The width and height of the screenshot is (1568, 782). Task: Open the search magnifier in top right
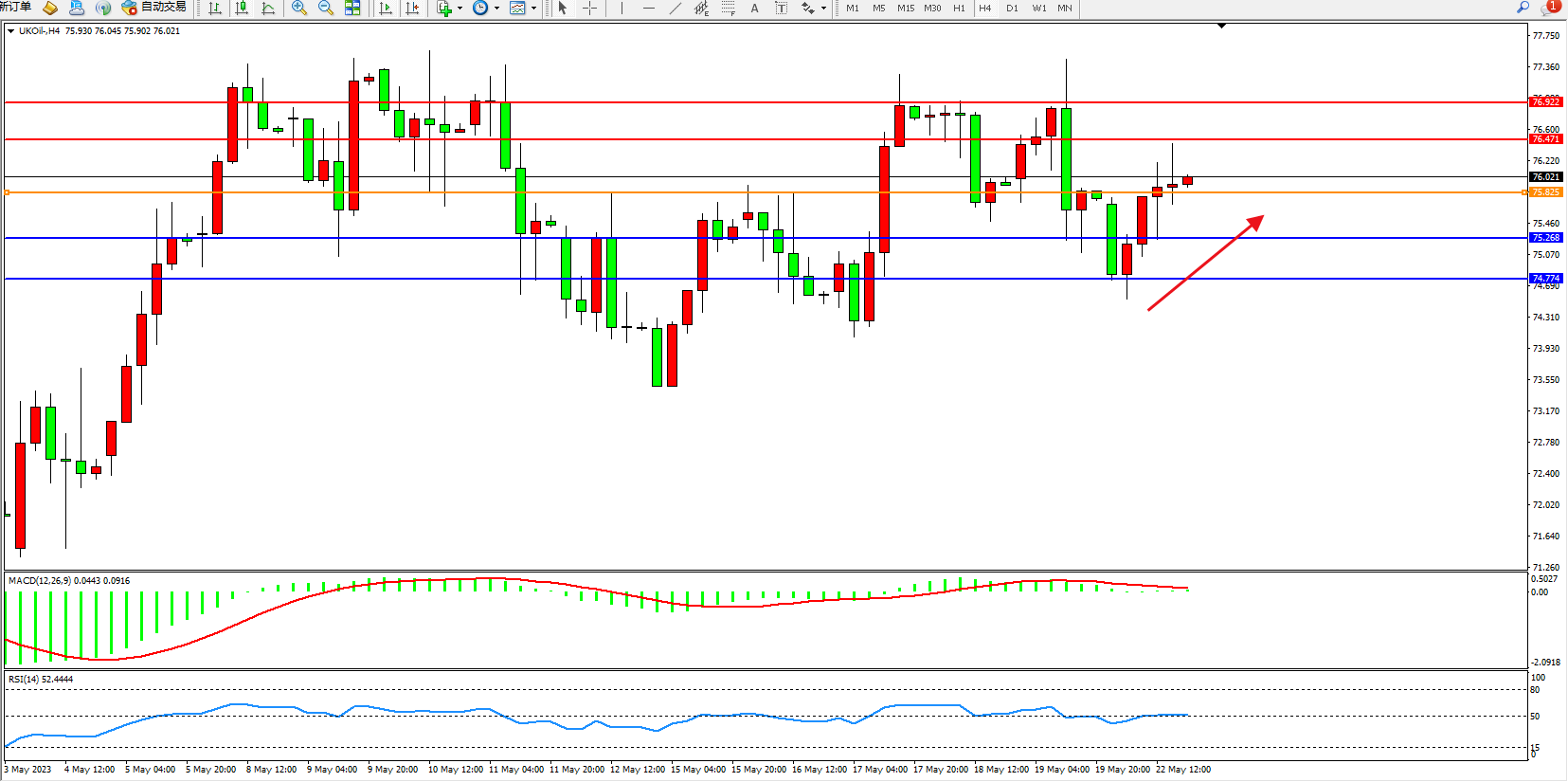coord(1523,8)
